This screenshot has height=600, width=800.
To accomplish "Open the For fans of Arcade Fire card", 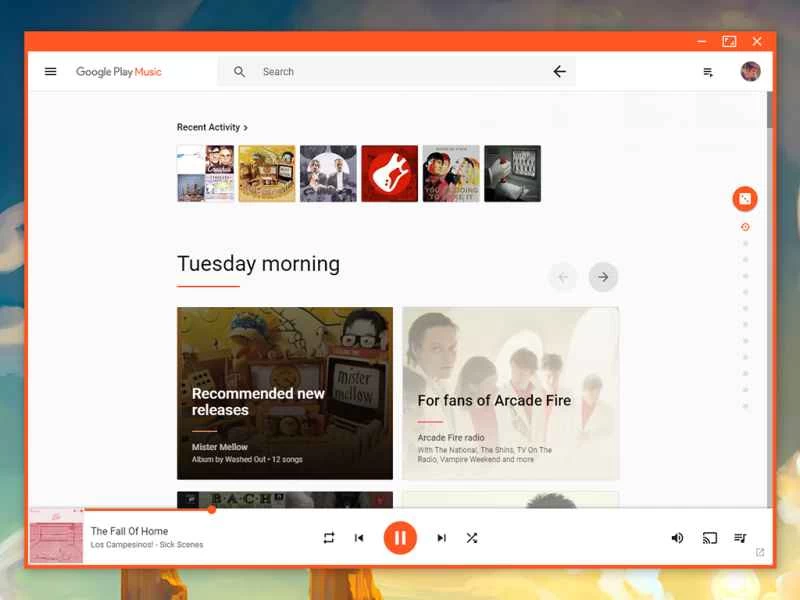I will [x=510, y=393].
